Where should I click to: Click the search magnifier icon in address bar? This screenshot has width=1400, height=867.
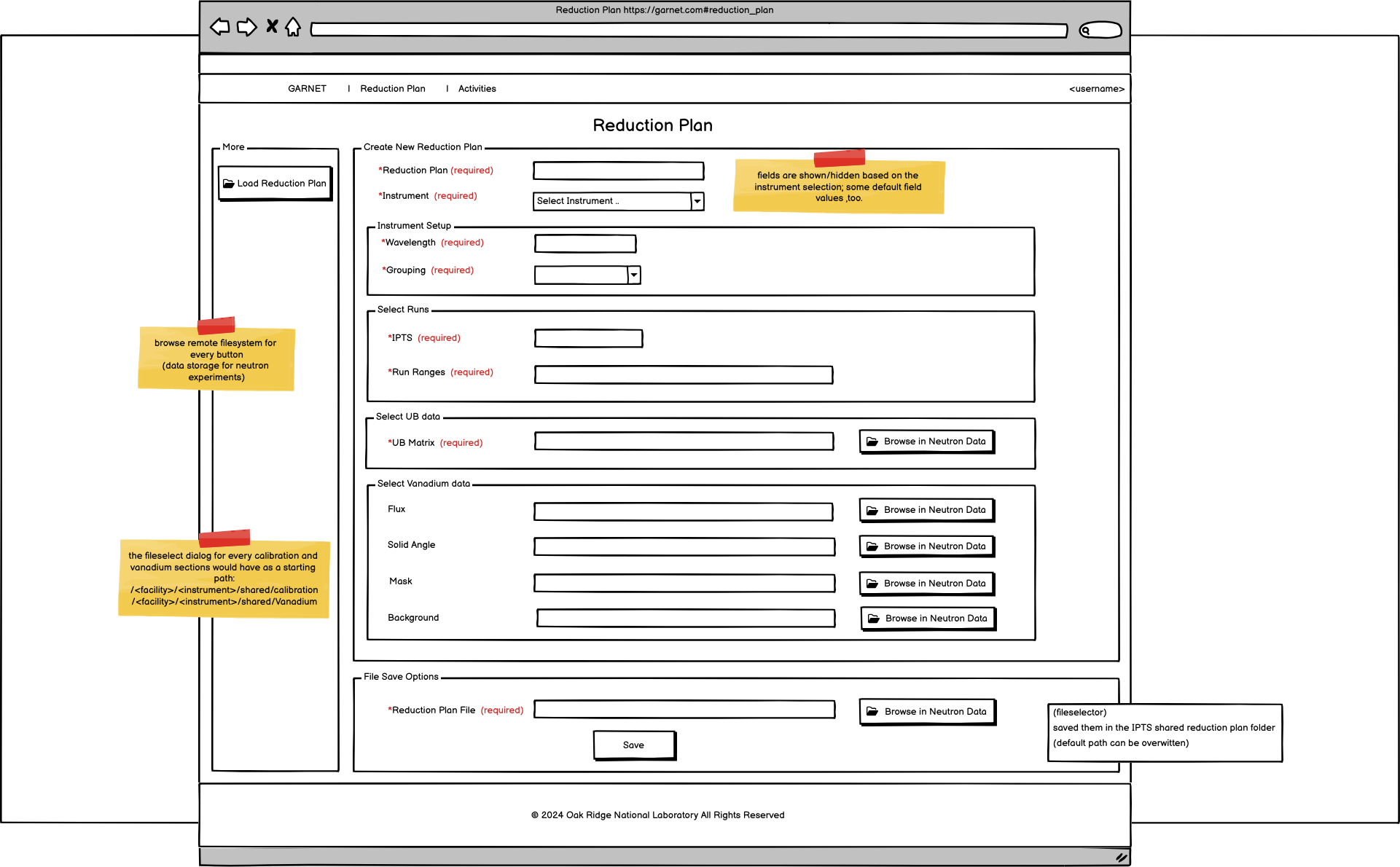1087,30
